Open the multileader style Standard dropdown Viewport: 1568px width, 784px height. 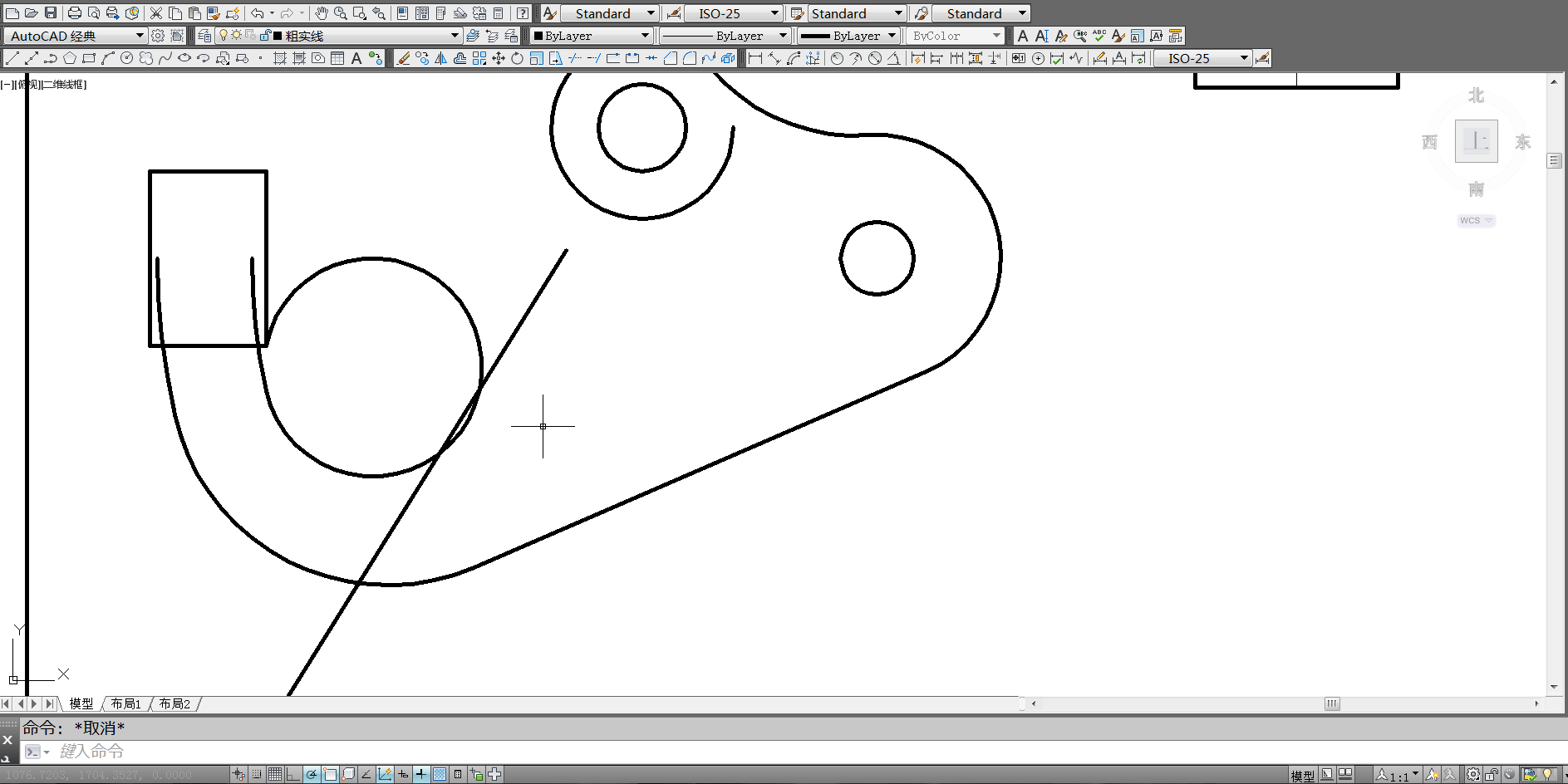click(1022, 13)
